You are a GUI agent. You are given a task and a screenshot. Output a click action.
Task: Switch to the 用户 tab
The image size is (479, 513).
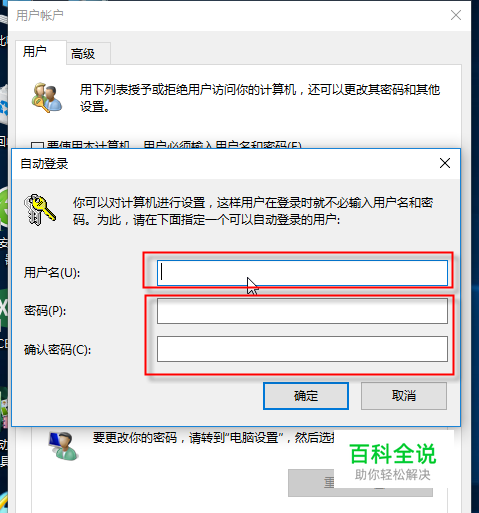click(x=35, y=52)
